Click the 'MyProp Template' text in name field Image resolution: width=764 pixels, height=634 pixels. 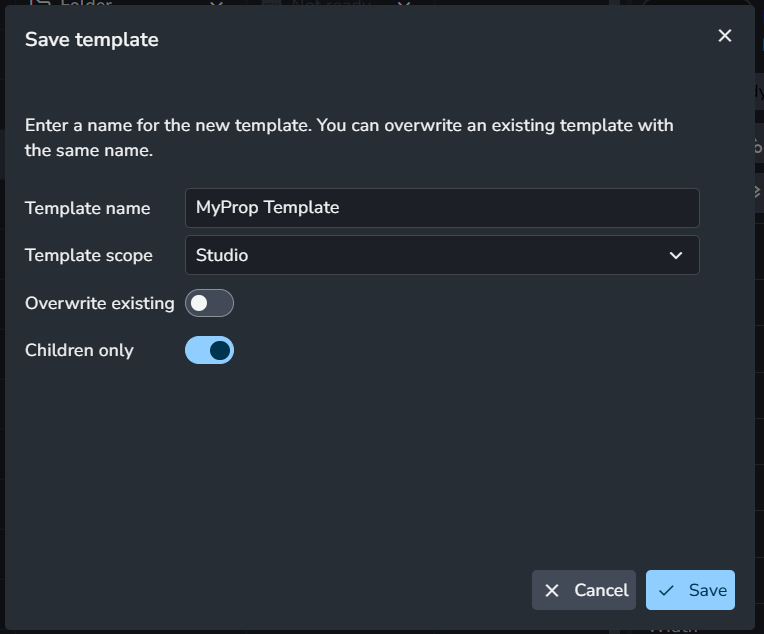(267, 208)
